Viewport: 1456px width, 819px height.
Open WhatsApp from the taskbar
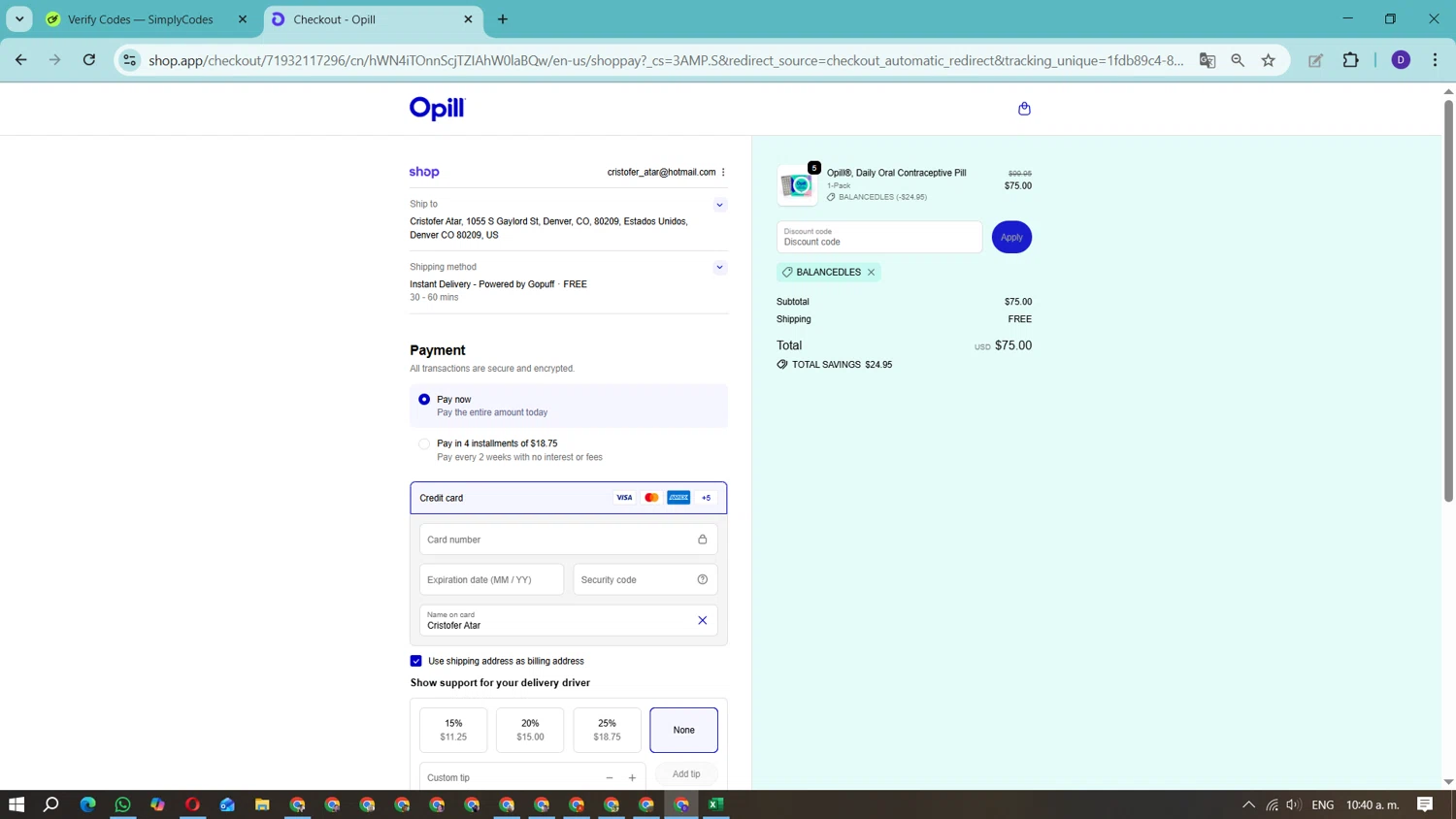pos(122,804)
